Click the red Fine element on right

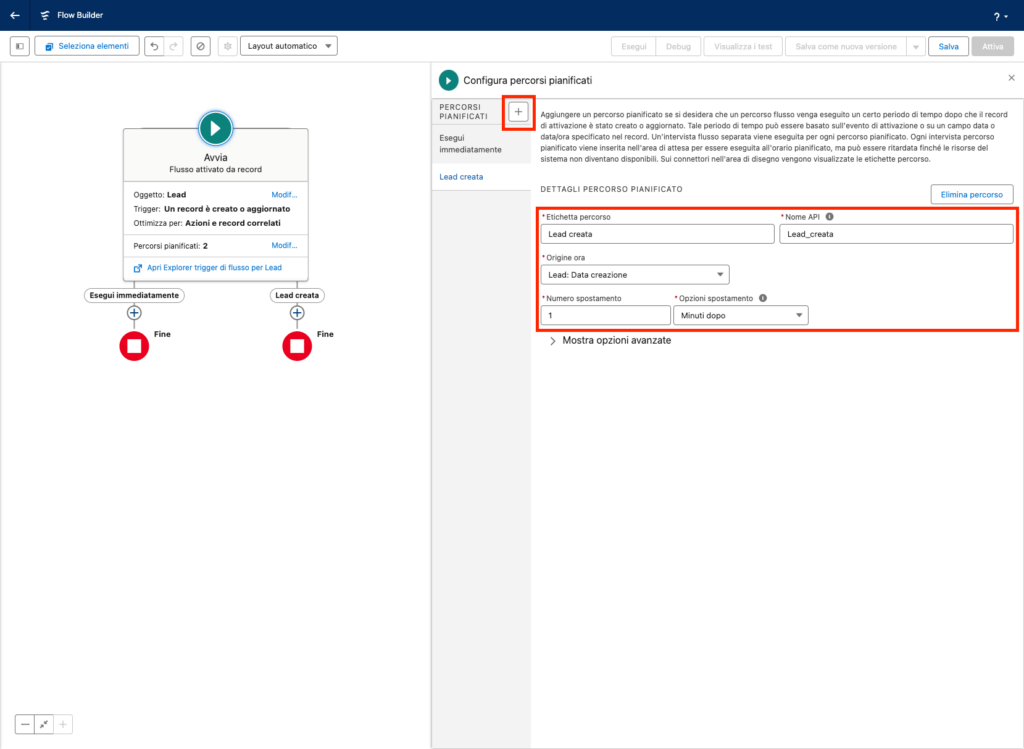296,346
